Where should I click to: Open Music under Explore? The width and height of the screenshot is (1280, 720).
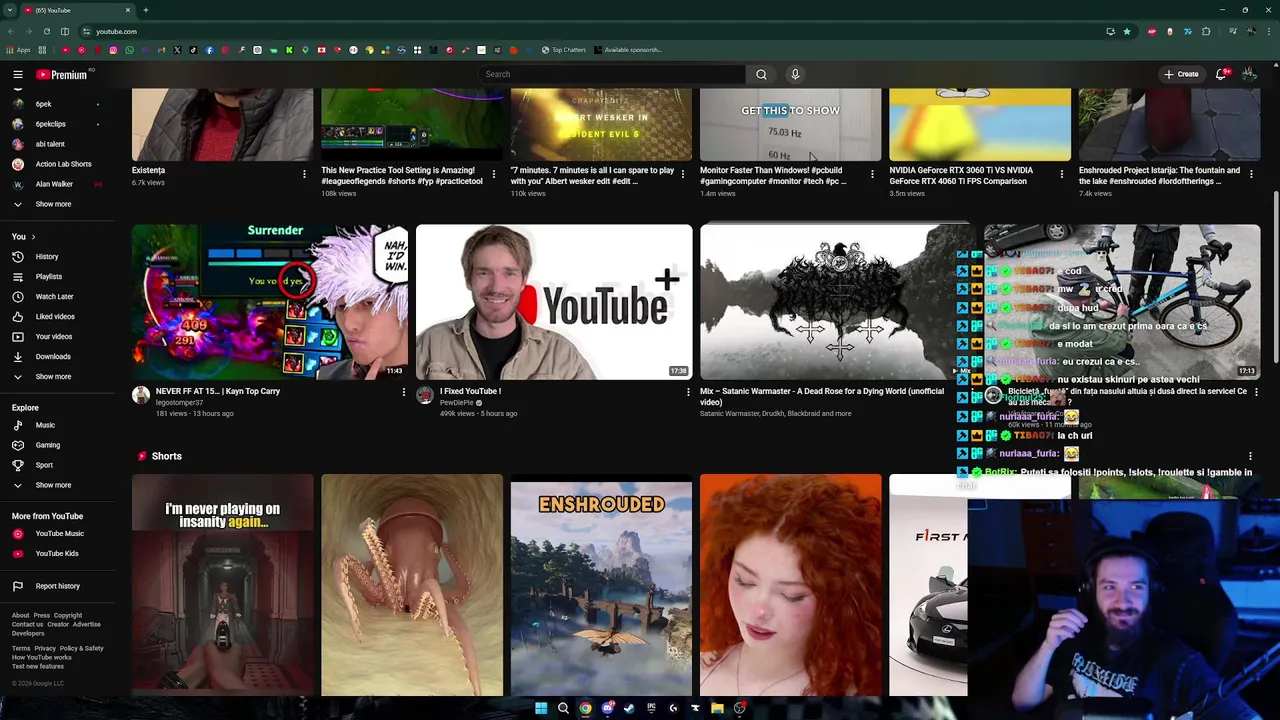pos(45,425)
